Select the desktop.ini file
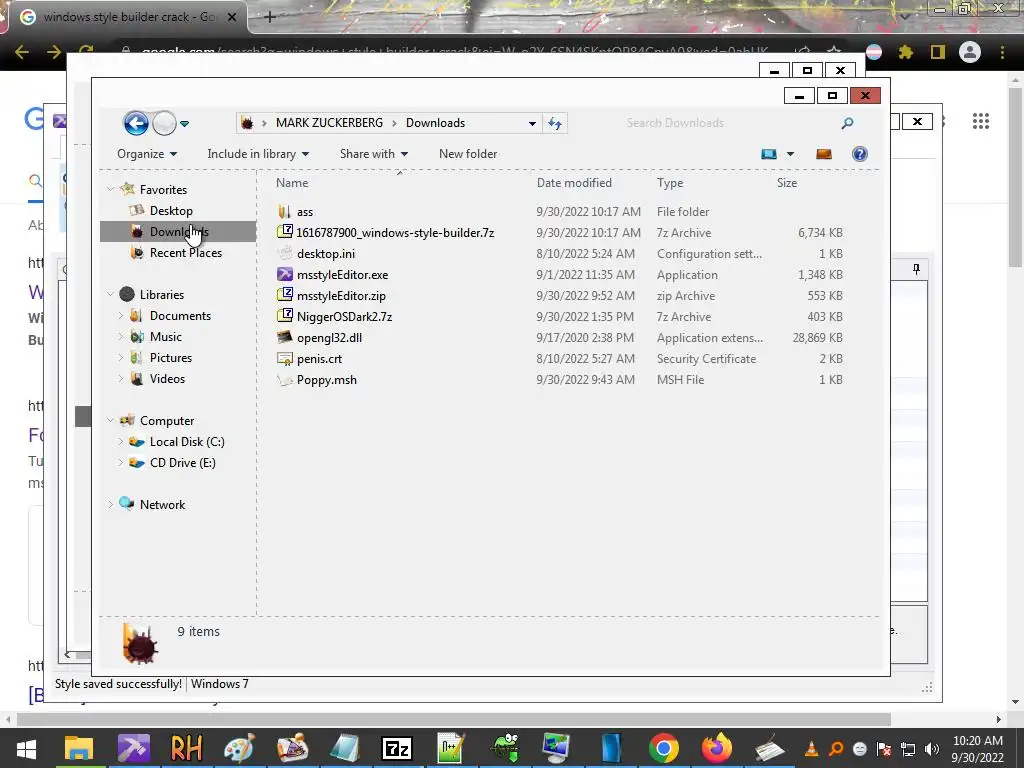Screen dimensions: 1024x768 click(x=326, y=253)
